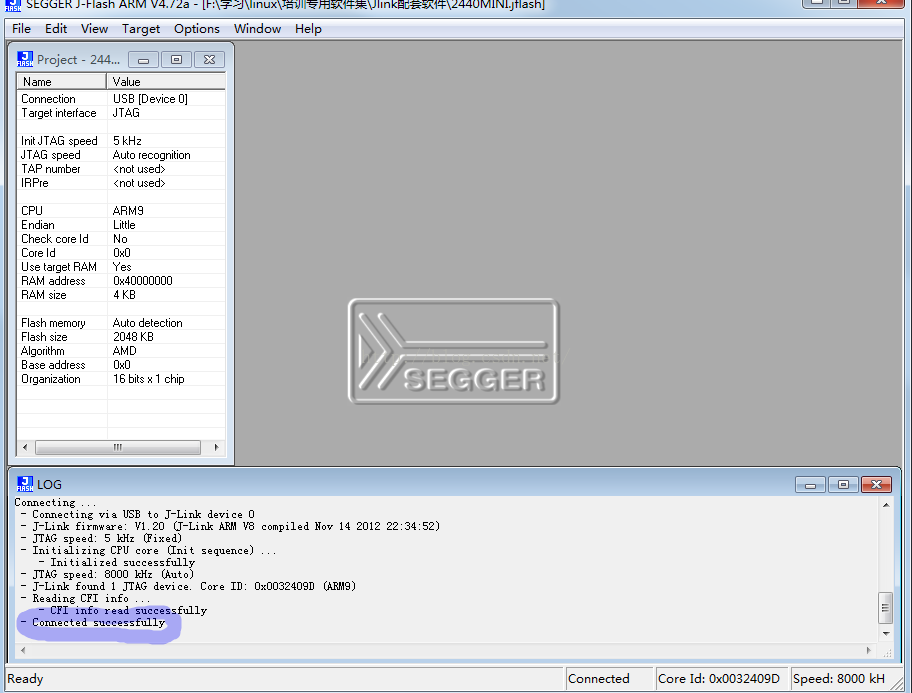This screenshot has width=912, height=693.
Task: Maximize the LOG window
Action: 843,485
